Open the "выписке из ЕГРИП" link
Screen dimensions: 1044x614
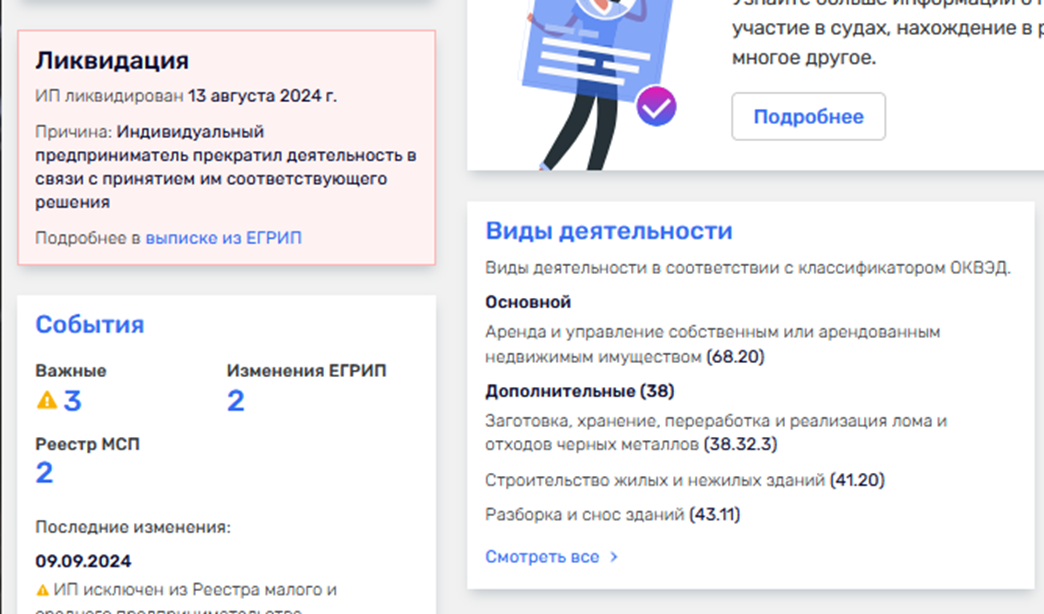pos(223,238)
